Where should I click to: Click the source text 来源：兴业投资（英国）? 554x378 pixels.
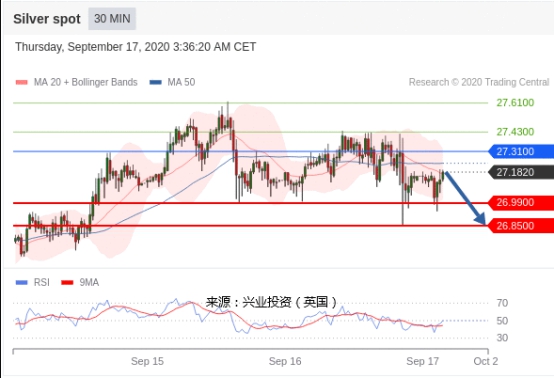click(x=271, y=302)
